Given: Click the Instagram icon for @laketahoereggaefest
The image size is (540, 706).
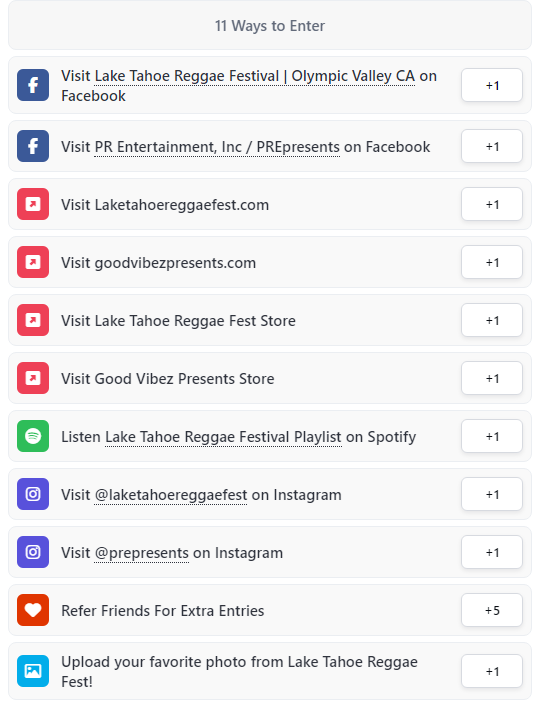Looking at the screenshot, I should click(x=33, y=494).
